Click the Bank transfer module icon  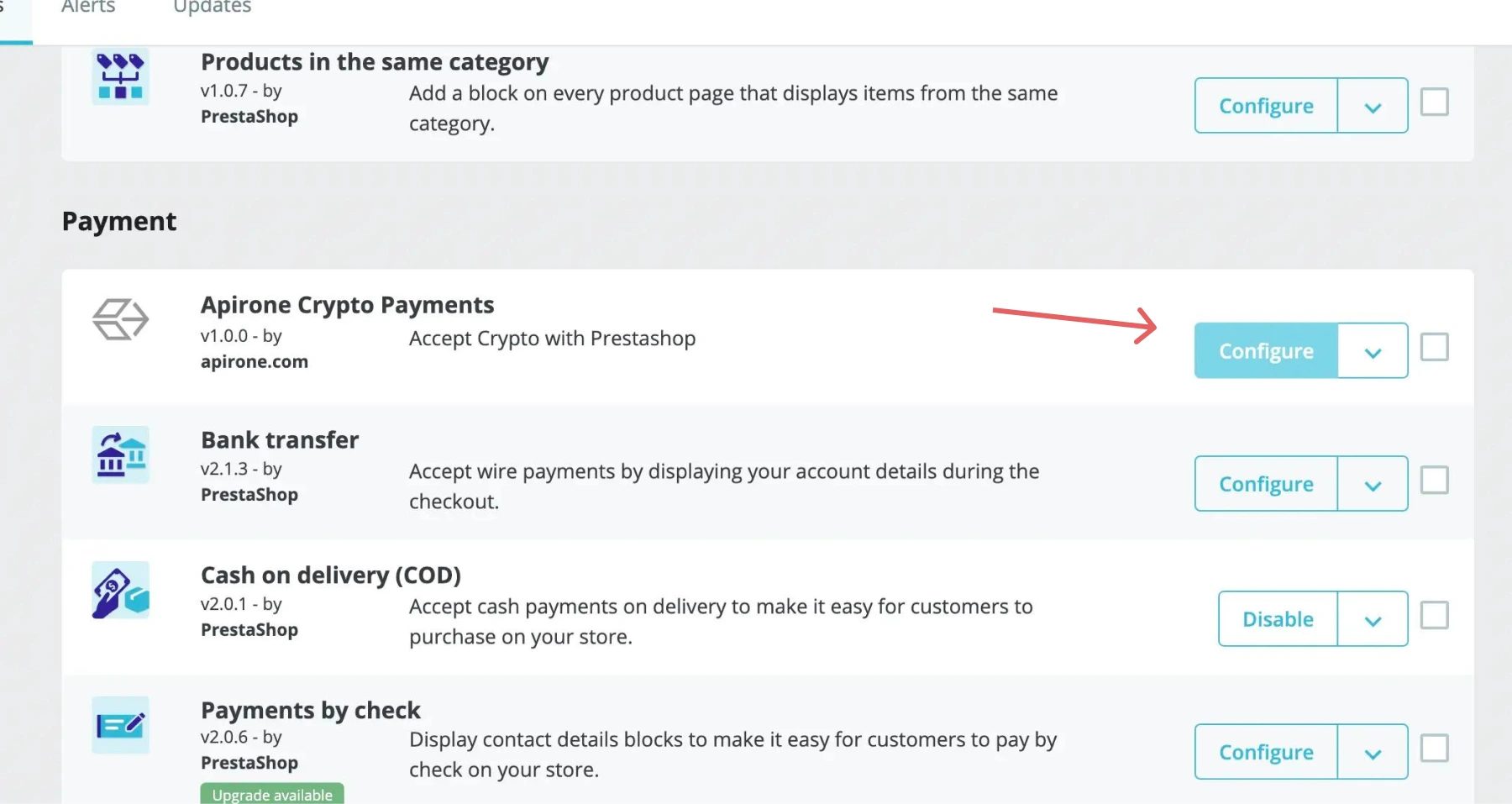[x=120, y=455]
